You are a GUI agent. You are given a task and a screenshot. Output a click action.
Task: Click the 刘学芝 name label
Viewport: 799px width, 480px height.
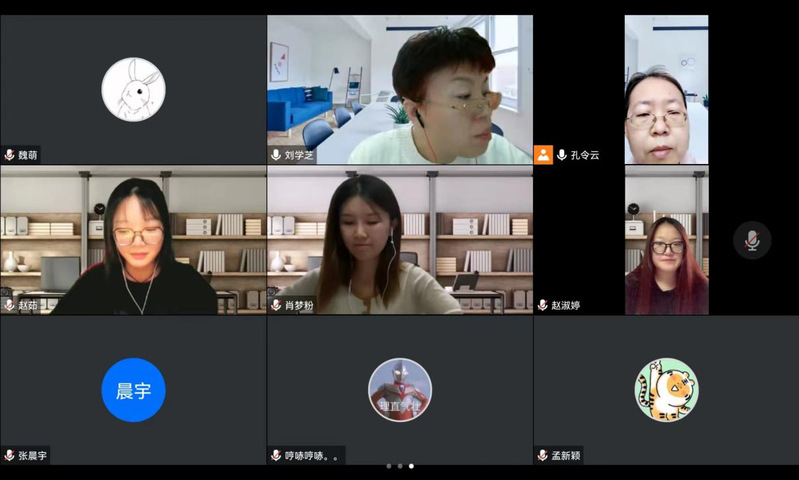click(x=299, y=155)
